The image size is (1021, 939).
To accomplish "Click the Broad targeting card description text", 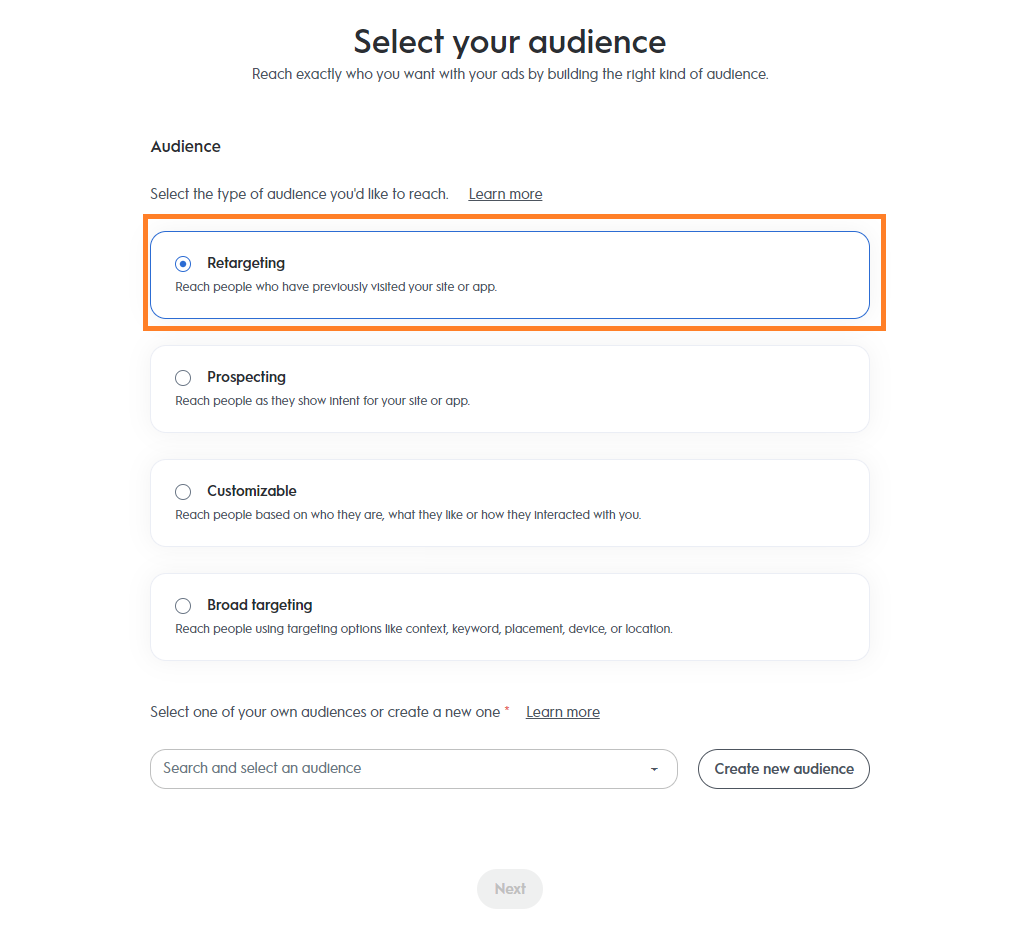I will coord(424,629).
